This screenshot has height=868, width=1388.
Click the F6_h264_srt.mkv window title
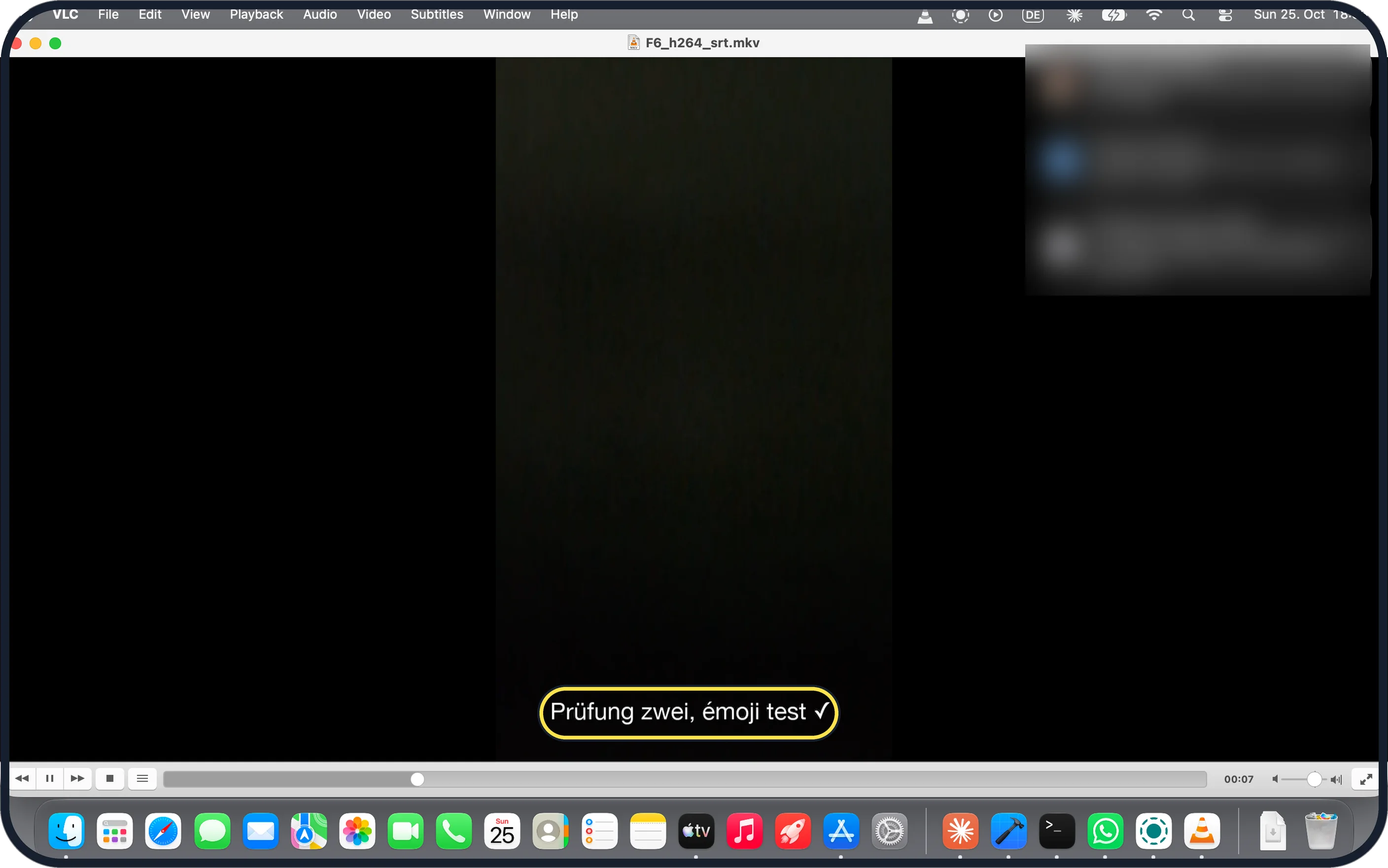pyautogui.click(x=702, y=43)
